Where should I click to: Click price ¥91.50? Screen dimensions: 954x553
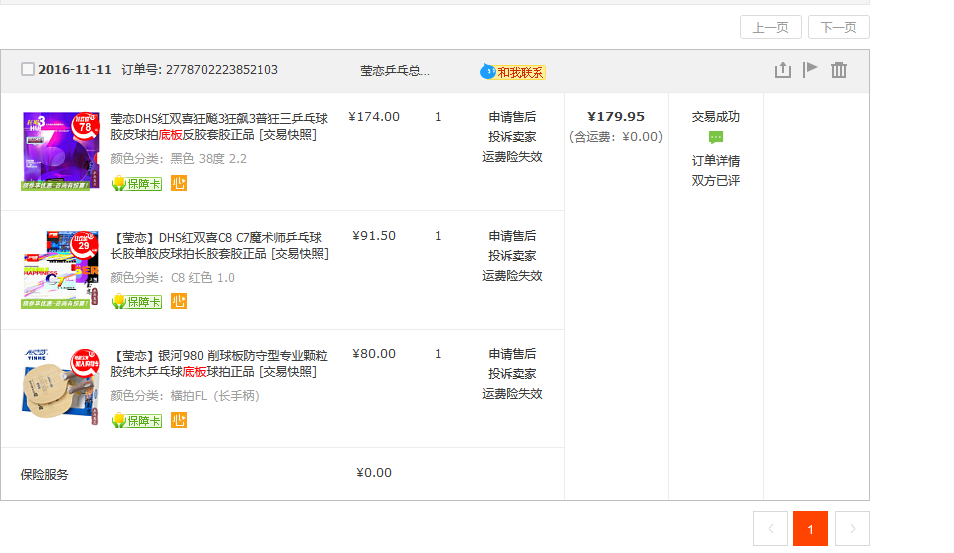point(374,236)
